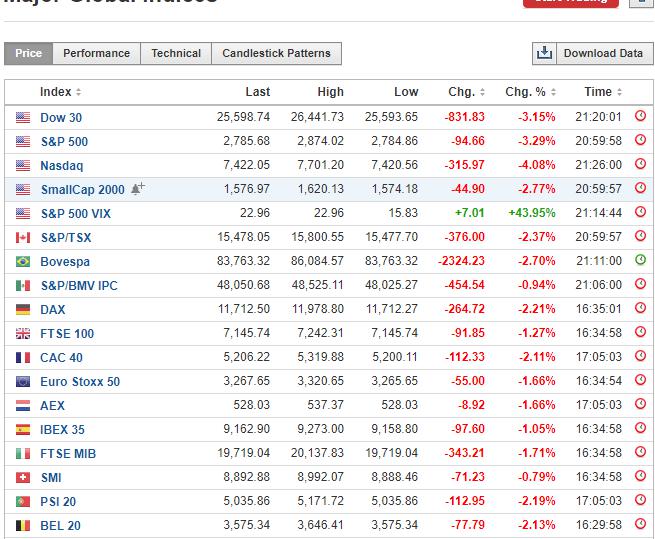Image resolution: width=655 pixels, height=539 pixels.
Task: Sort by the Time column arrows
Action: coord(619,92)
